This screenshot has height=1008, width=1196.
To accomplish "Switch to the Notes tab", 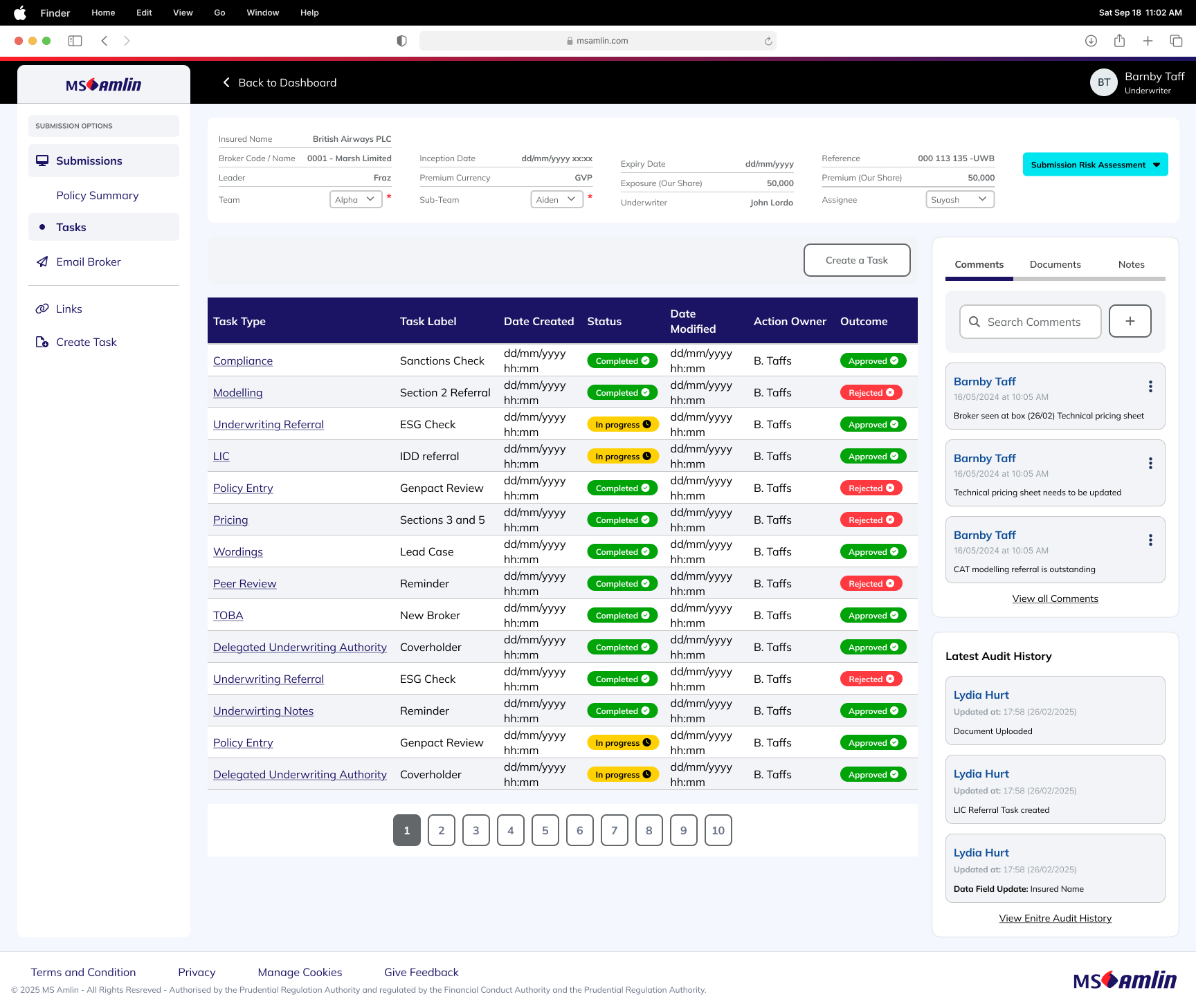I will point(1131,264).
